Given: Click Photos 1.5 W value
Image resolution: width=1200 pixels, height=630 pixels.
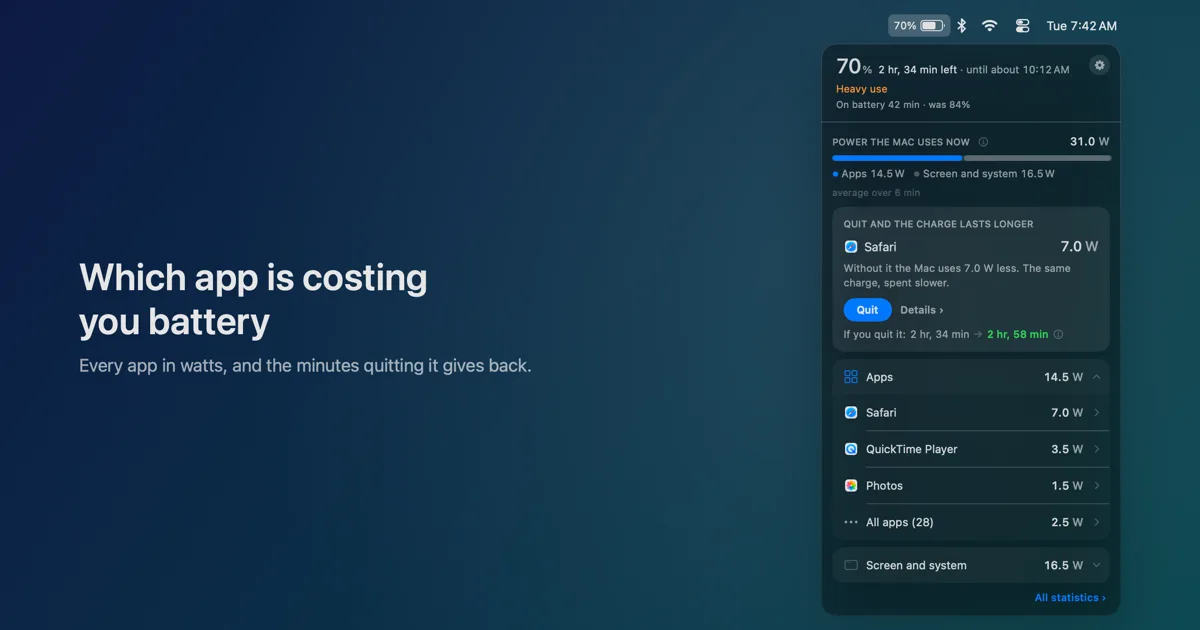Looking at the screenshot, I should click(1067, 486).
